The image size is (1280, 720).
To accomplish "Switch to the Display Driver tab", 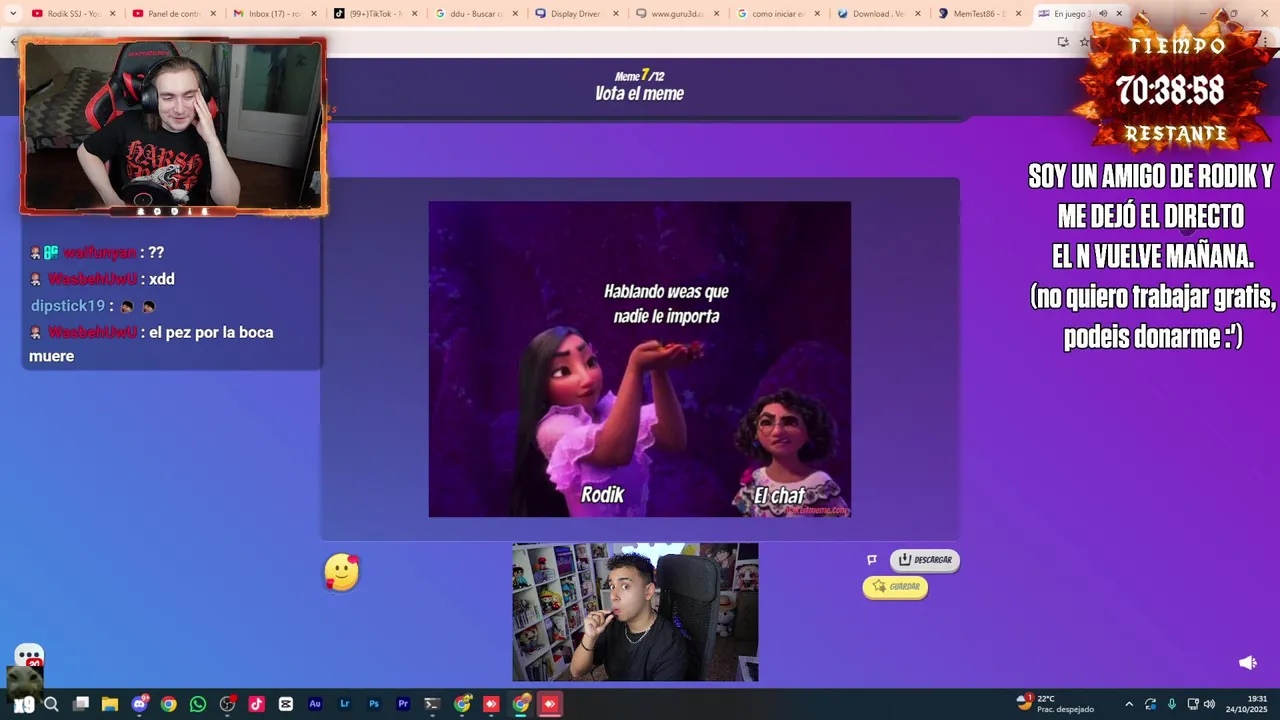I will point(575,14).
